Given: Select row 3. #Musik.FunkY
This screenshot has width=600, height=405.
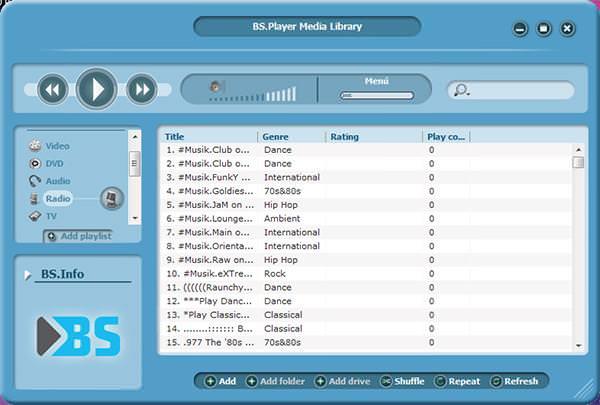Looking at the screenshot, I should point(365,178).
